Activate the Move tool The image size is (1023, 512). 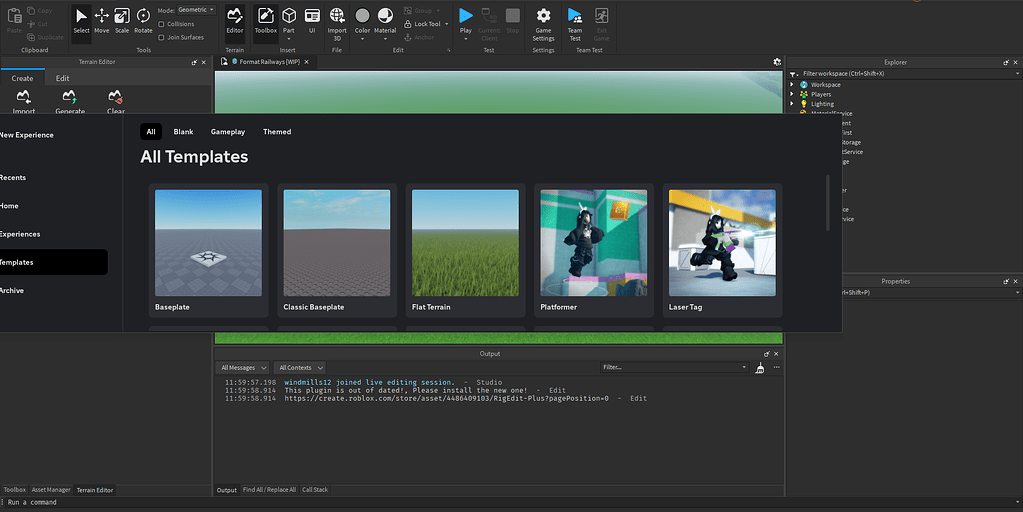(102, 22)
